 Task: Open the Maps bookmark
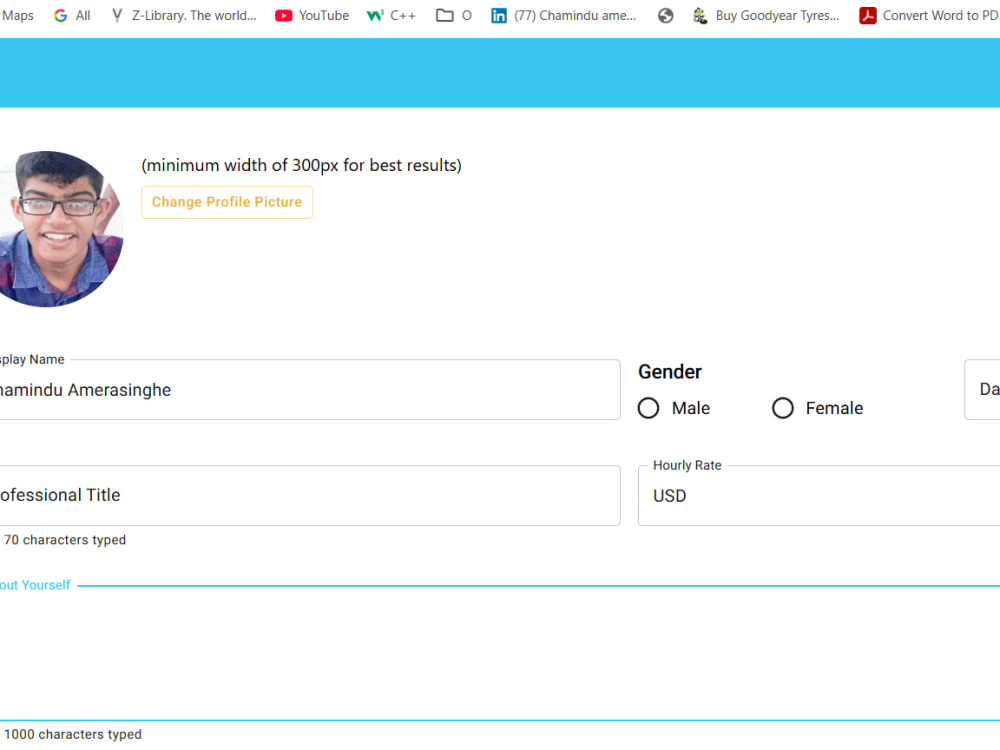pos(17,15)
